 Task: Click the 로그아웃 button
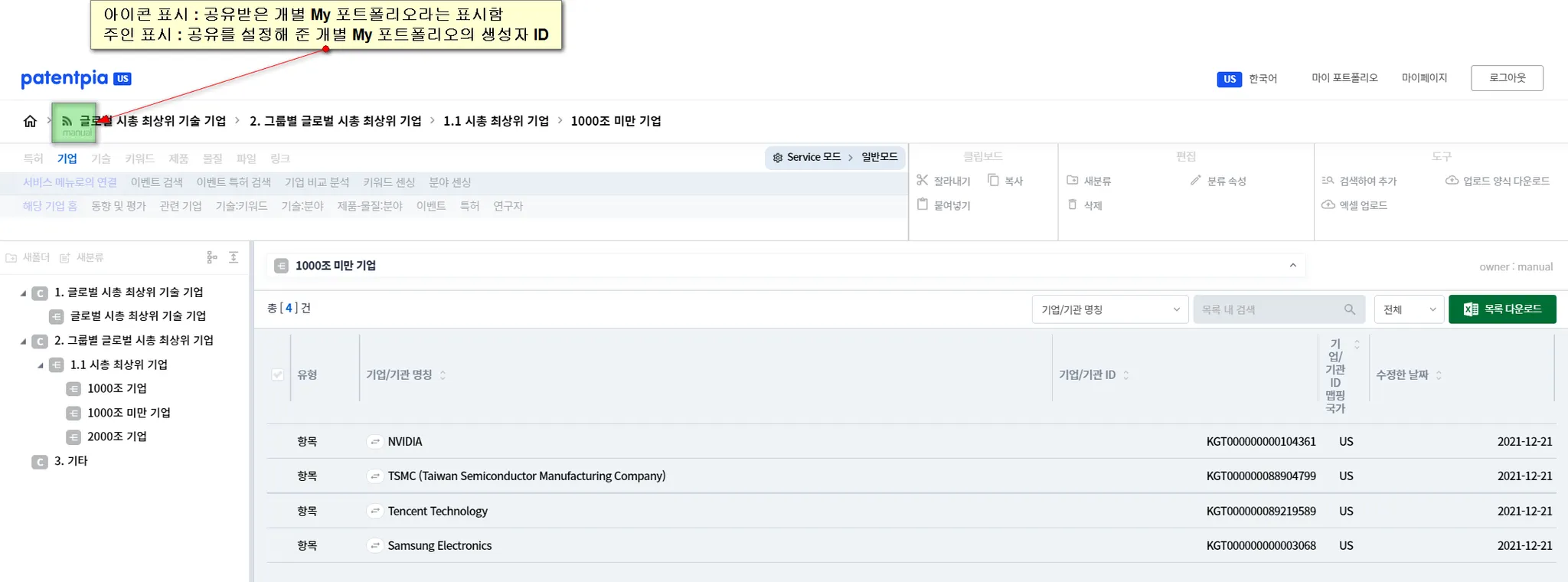pos(1507,78)
